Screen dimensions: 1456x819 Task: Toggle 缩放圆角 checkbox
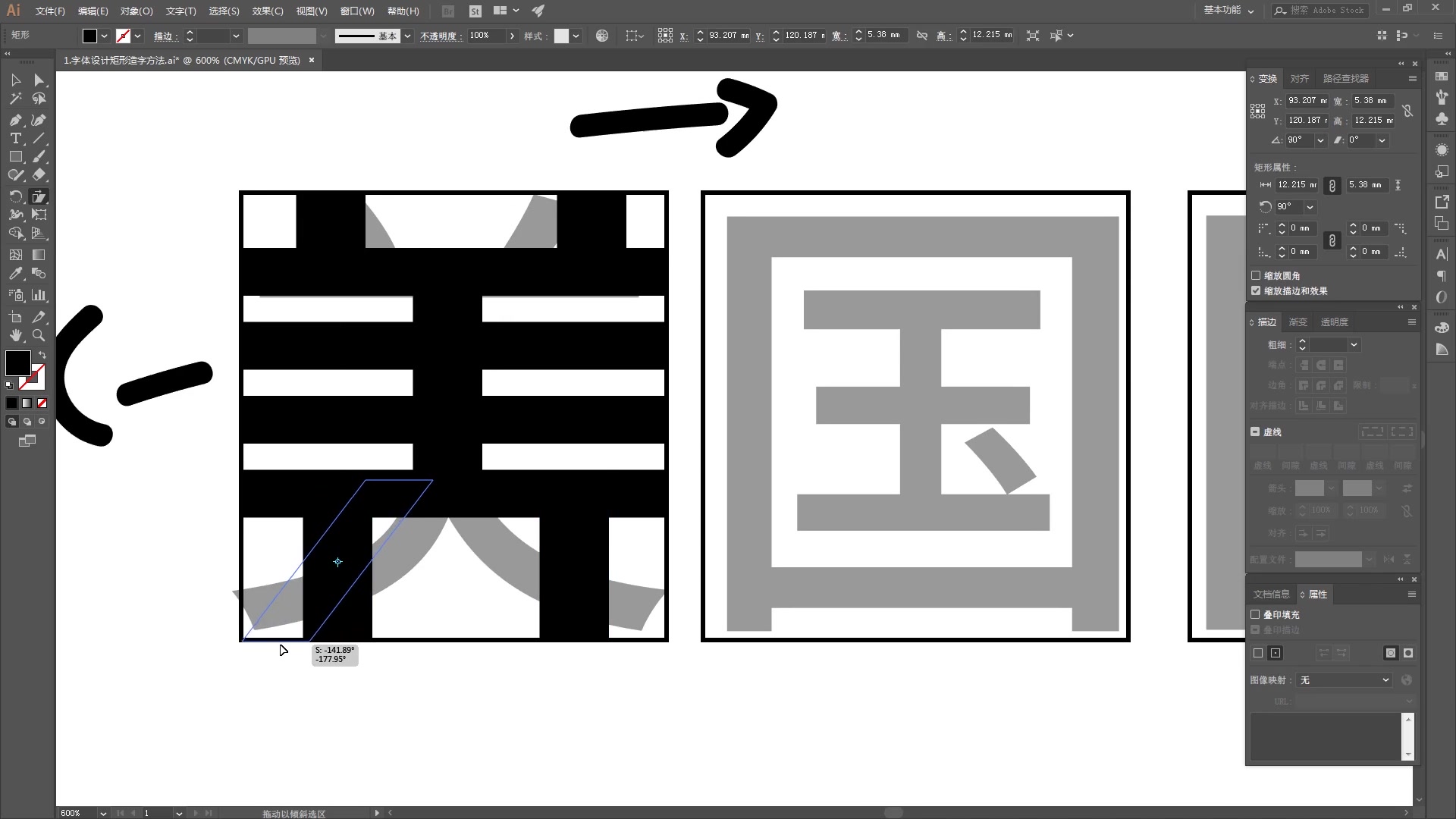(x=1256, y=275)
